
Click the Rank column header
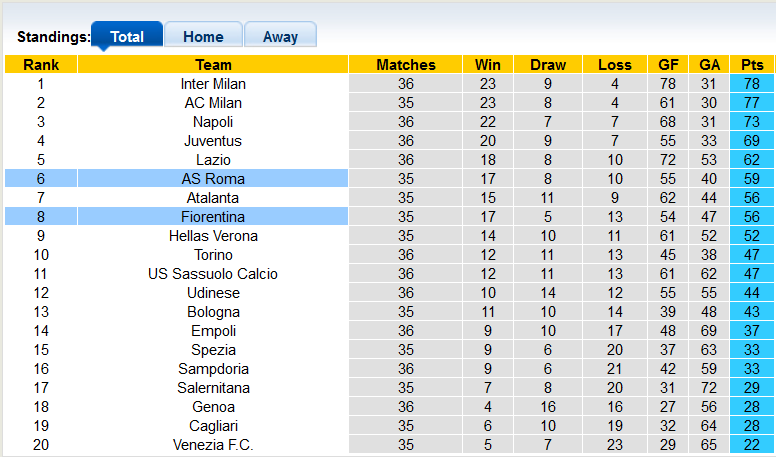coord(41,64)
